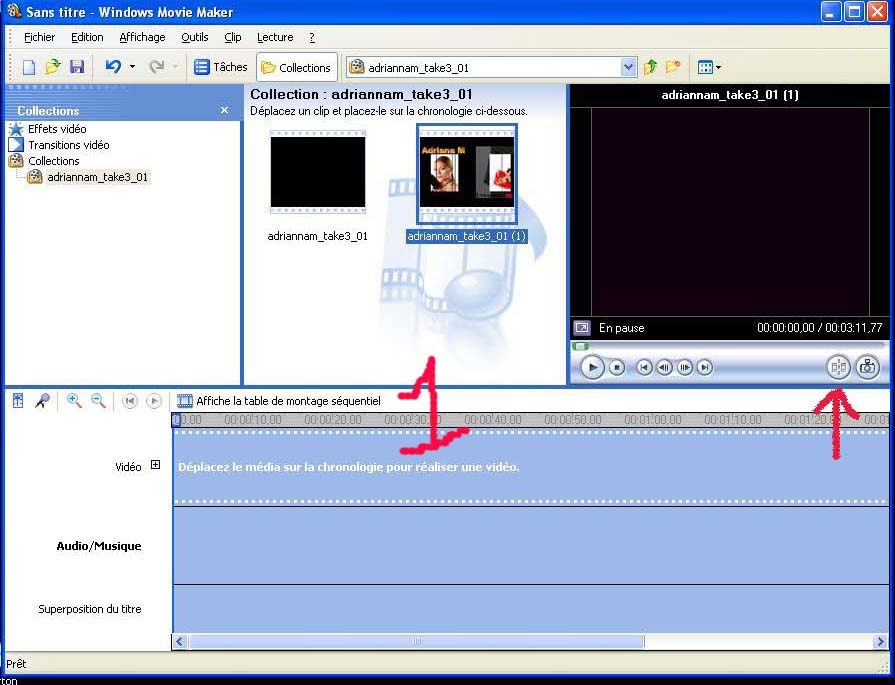The height and width of the screenshot is (685, 895).
Task: Rewind the timeline to the beginning
Action: click(130, 401)
